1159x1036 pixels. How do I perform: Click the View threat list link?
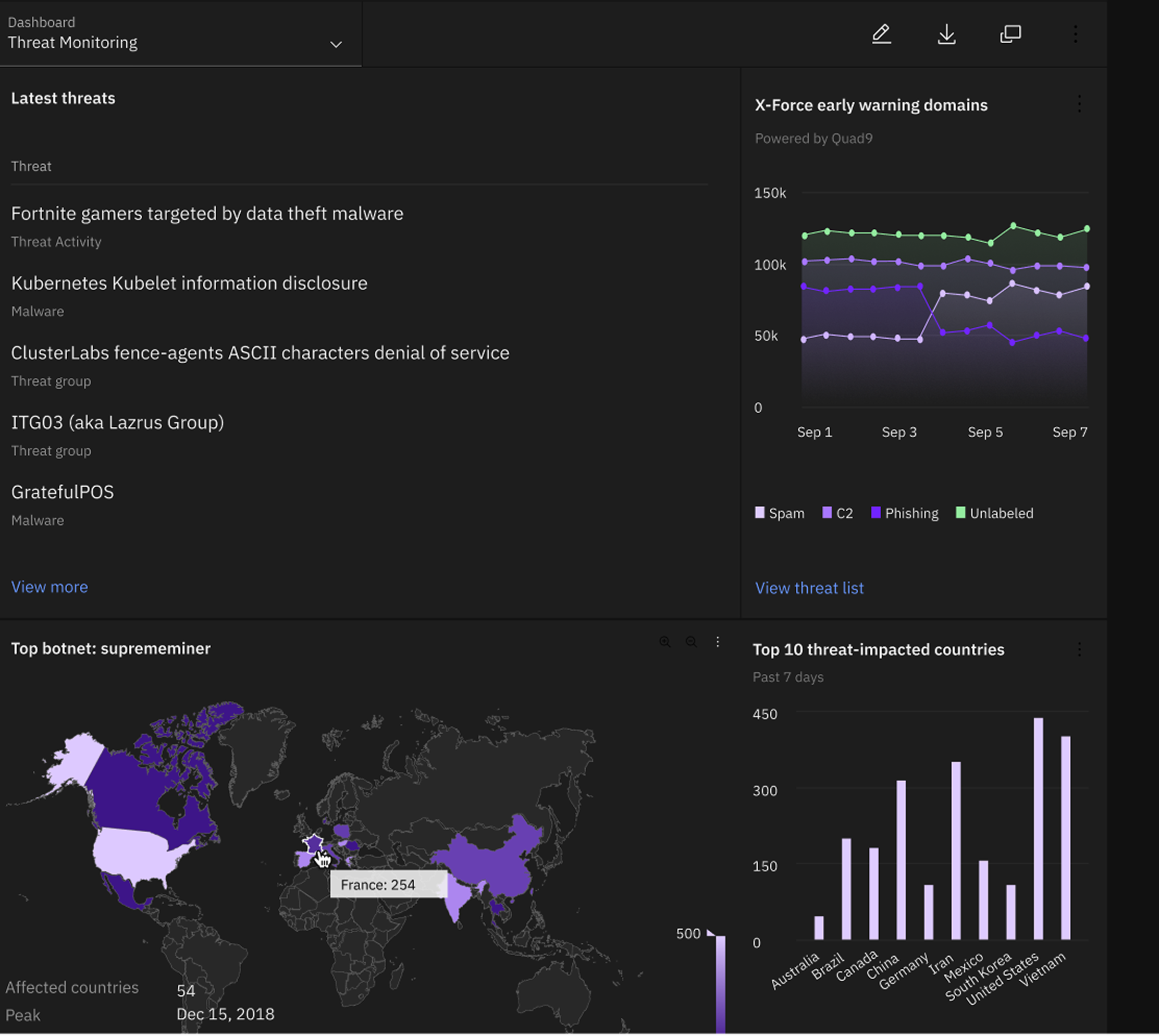coord(809,588)
